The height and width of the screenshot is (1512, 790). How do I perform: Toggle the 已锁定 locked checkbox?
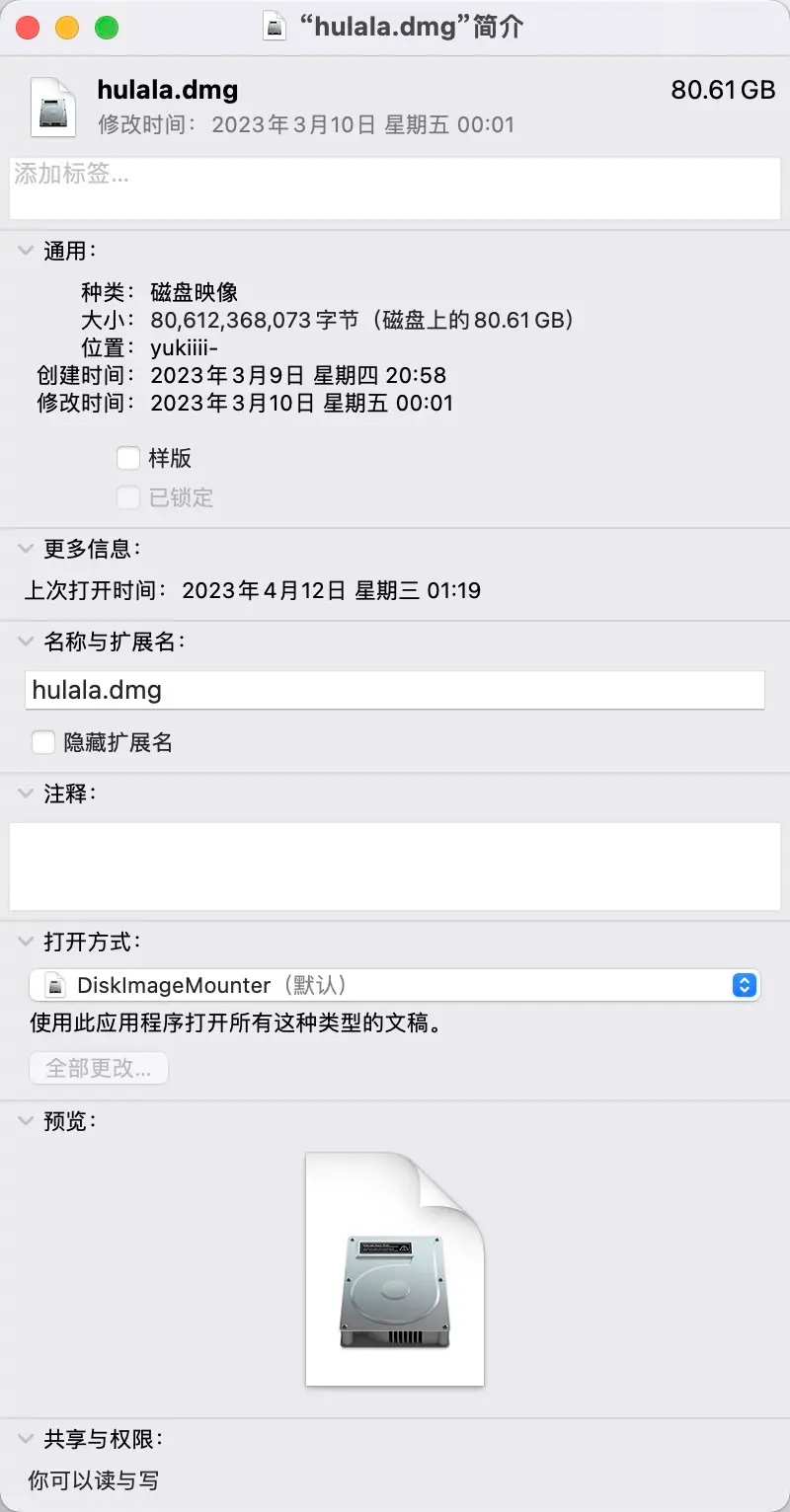(128, 497)
